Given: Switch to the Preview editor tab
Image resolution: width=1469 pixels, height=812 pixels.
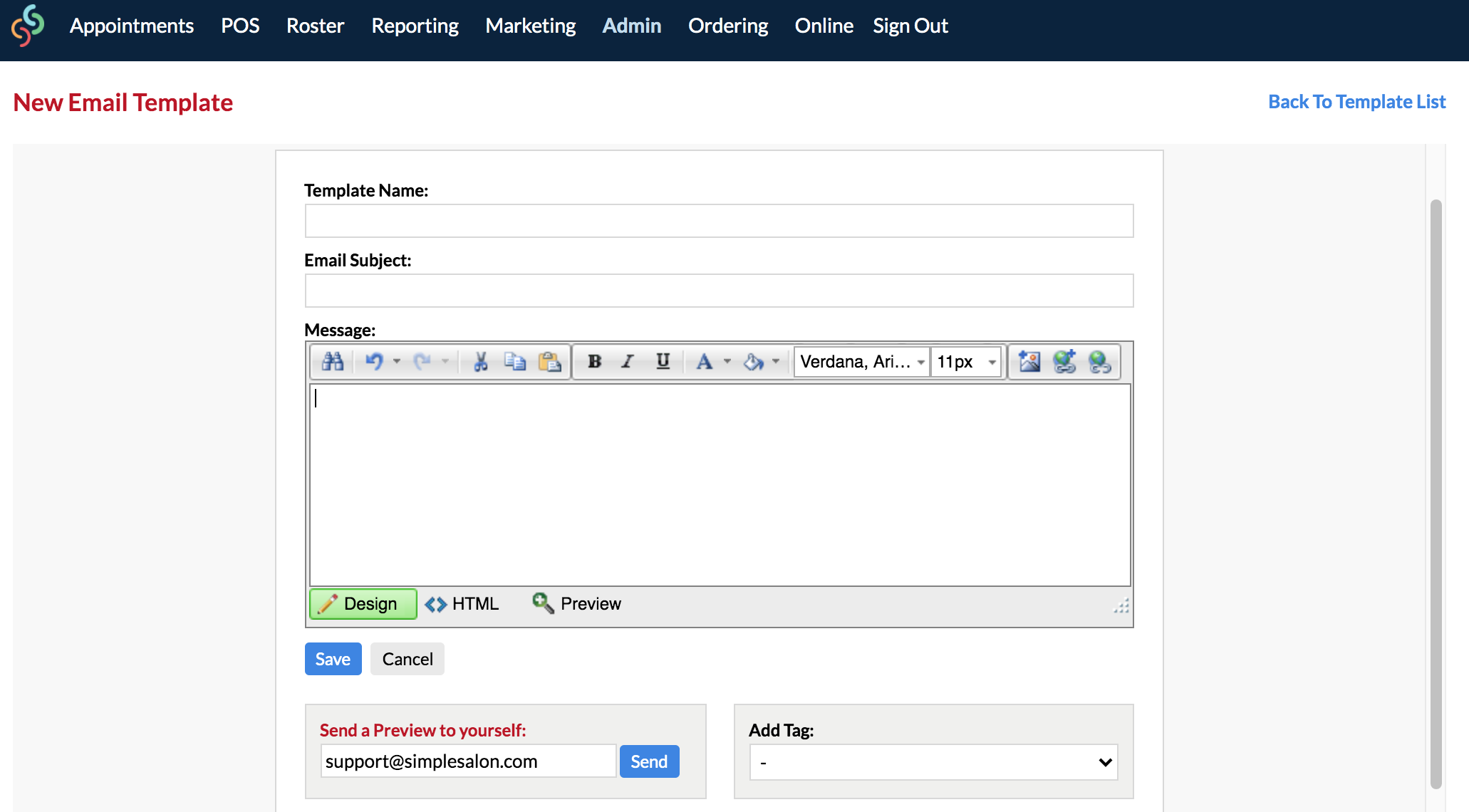Looking at the screenshot, I should (577, 604).
